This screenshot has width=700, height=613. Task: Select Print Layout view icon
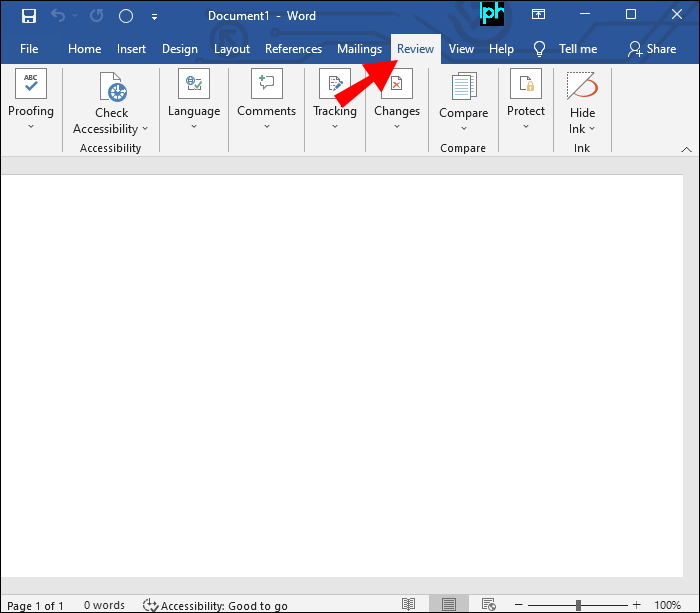(449, 605)
